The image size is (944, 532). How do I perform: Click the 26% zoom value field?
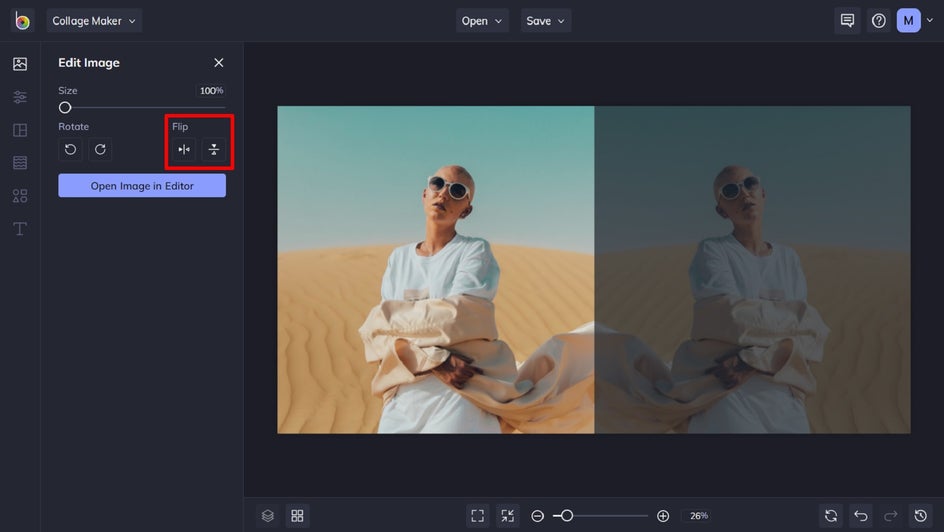pyautogui.click(x=699, y=516)
